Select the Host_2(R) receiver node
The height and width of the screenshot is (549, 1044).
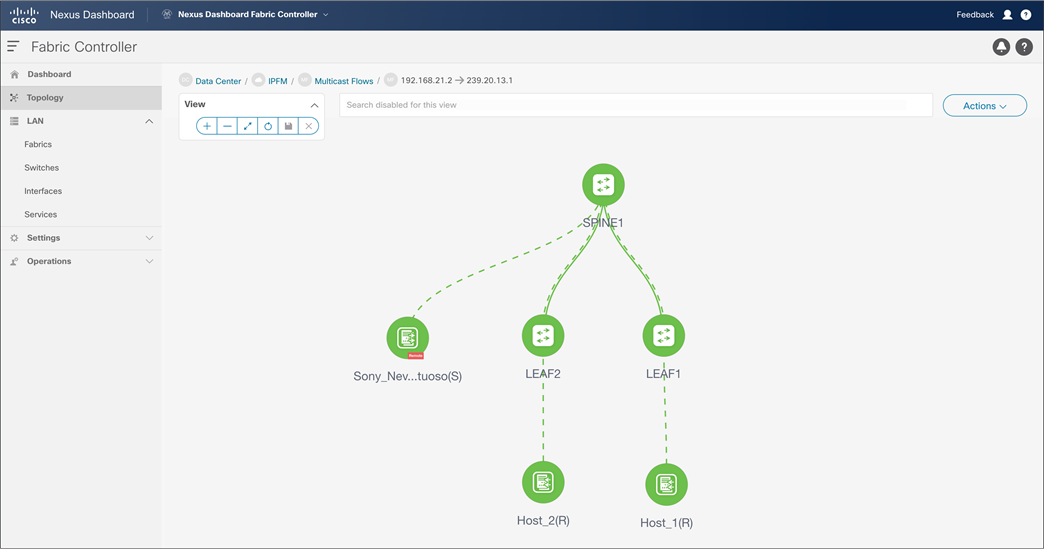pos(543,482)
